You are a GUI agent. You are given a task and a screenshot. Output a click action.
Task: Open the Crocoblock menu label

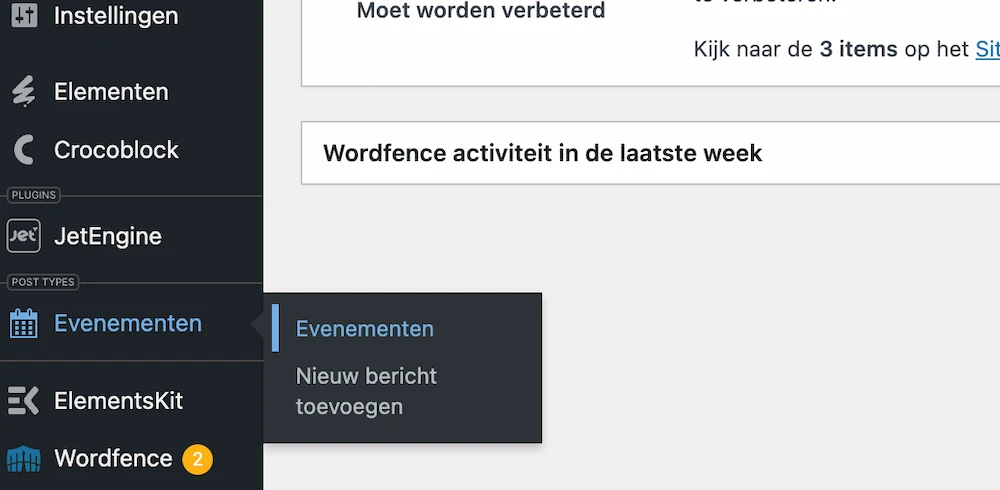[x=116, y=150]
